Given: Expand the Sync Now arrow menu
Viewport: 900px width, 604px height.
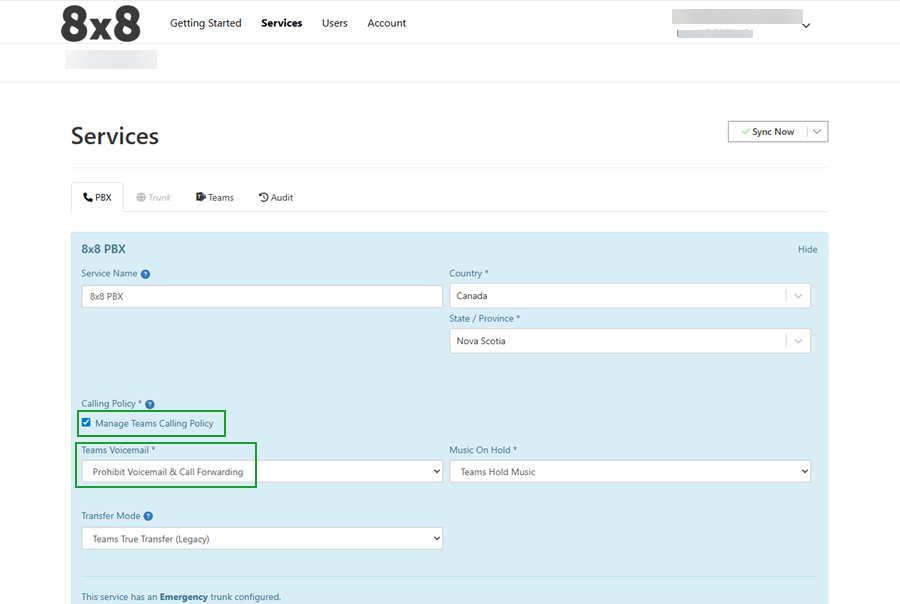Looking at the screenshot, I should pyautogui.click(x=817, y=132).
